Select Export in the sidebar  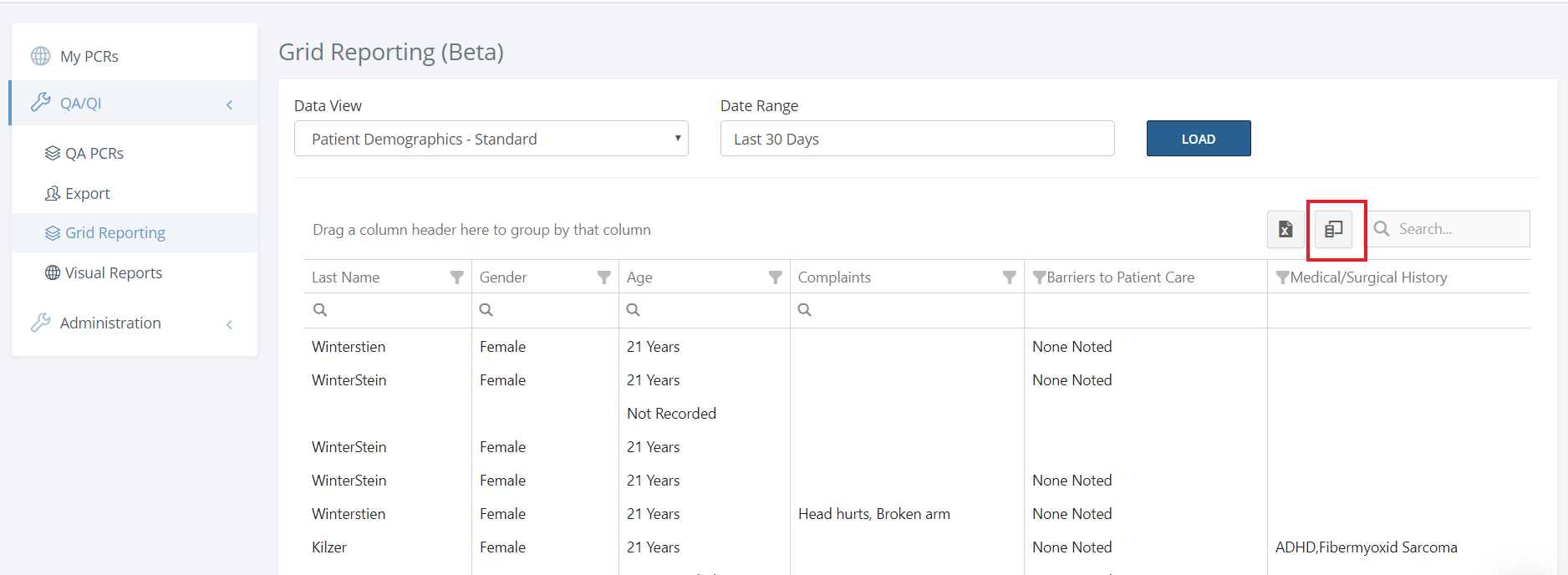87,194
